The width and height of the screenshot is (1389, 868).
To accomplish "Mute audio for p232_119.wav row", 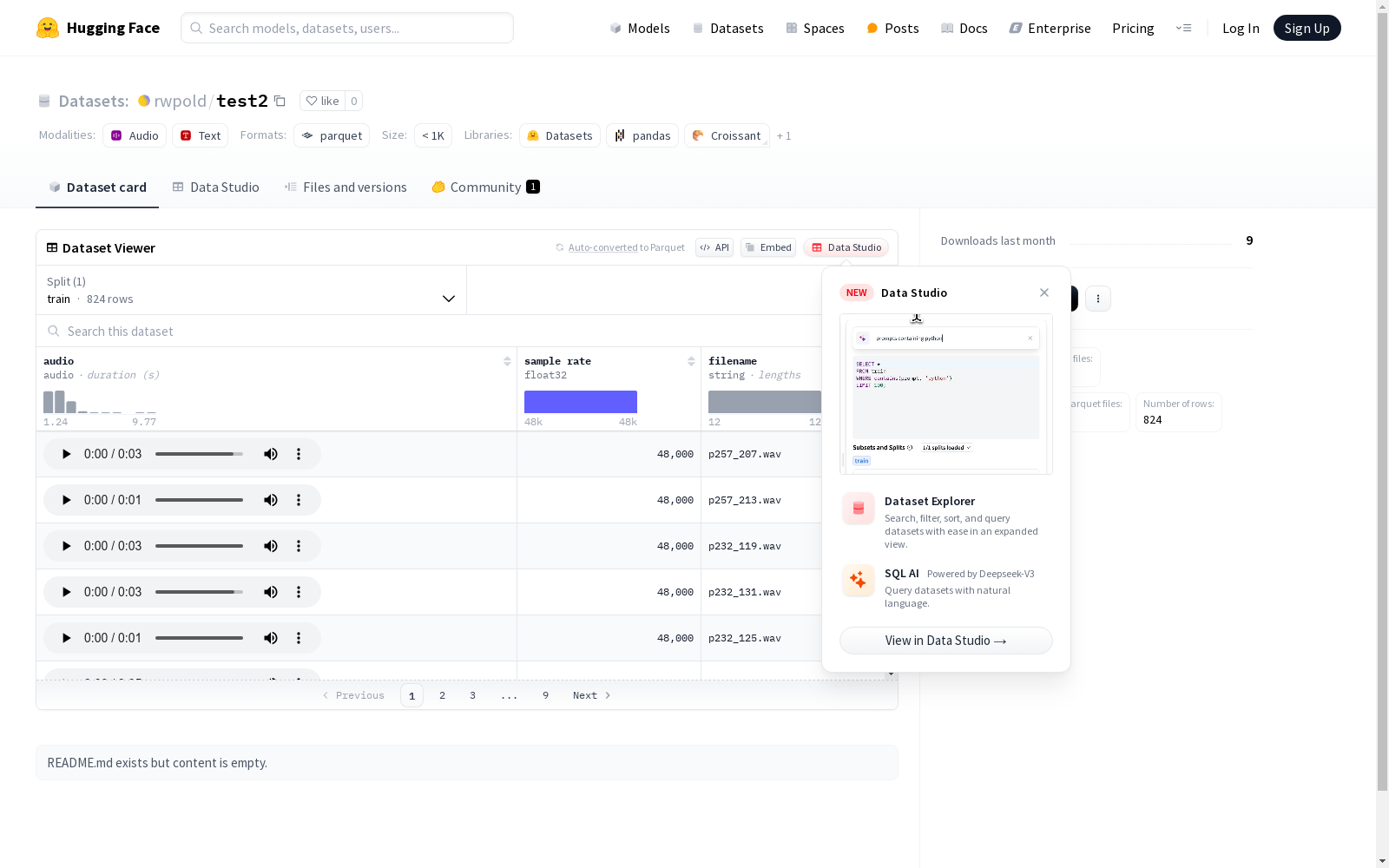I will (271, 546).
